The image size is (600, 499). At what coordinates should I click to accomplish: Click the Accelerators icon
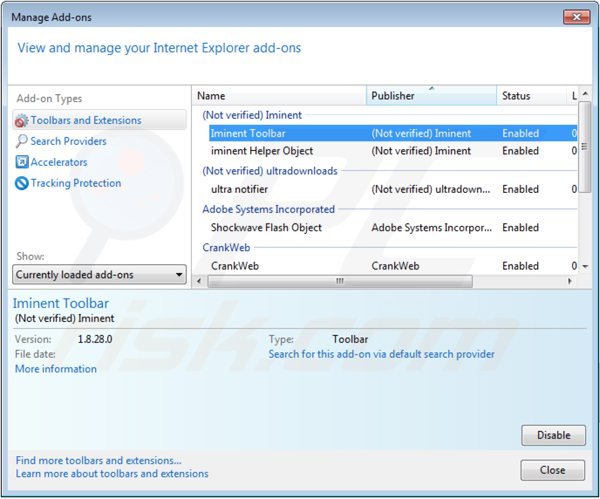click(21, 162)
